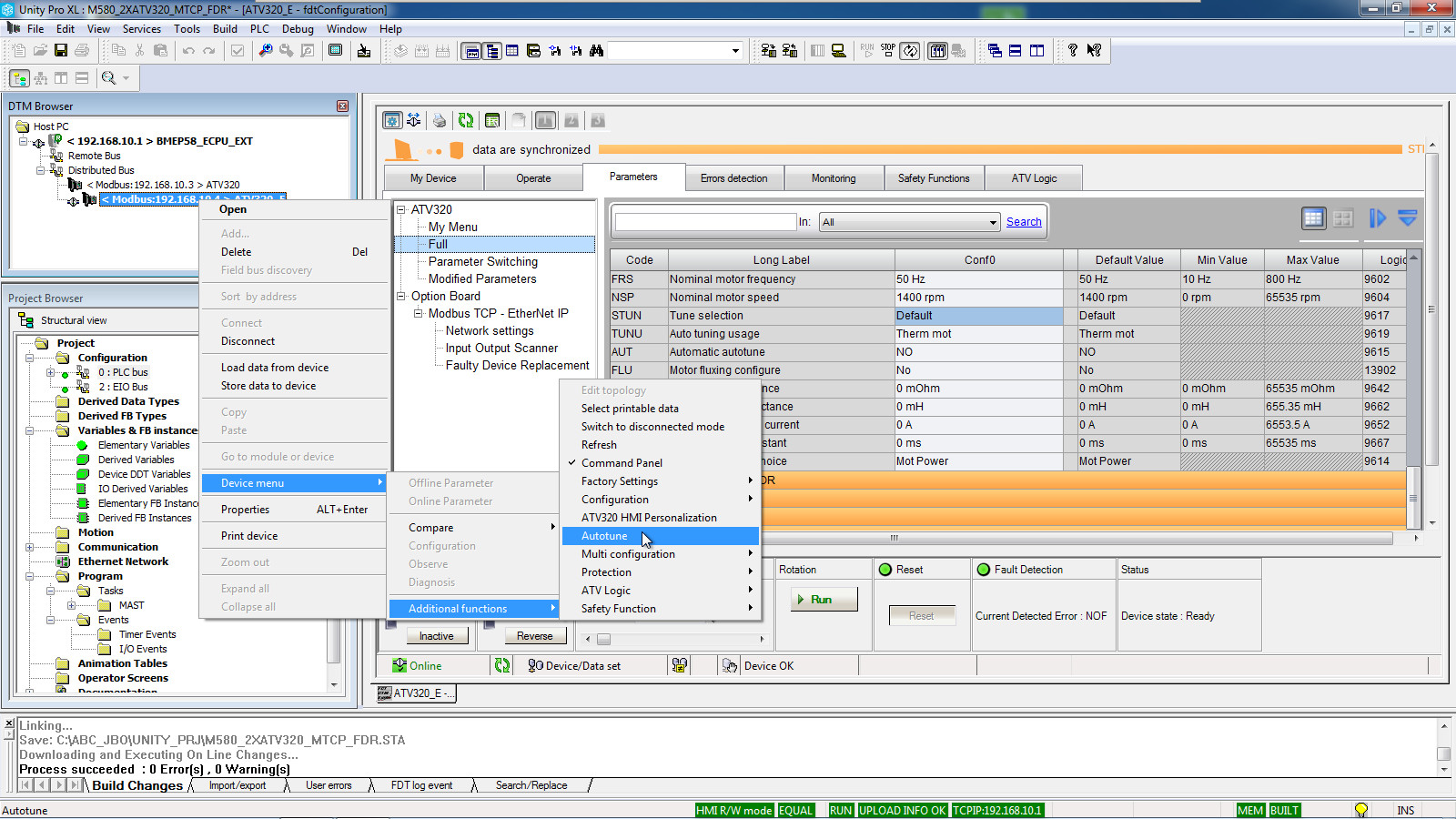This screenshot has width=1456, height=819.
Task: Click the binoculars Find icon
Action: click(597, 50)
